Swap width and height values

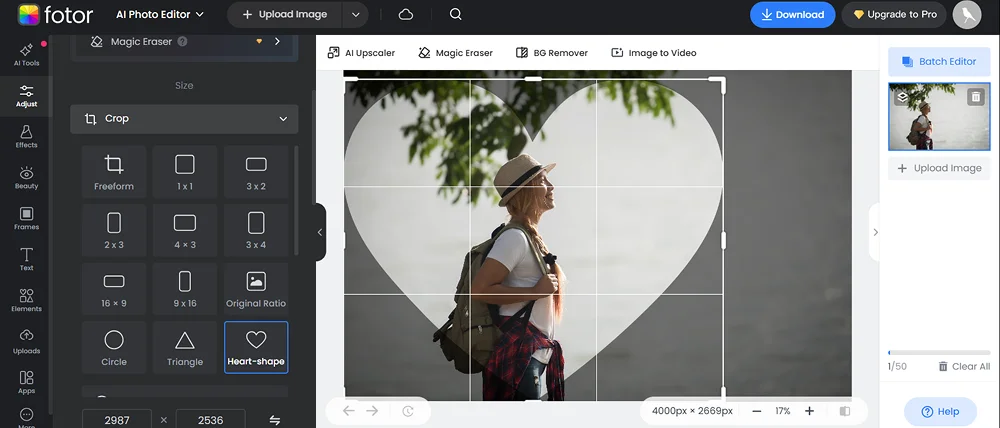275,420
